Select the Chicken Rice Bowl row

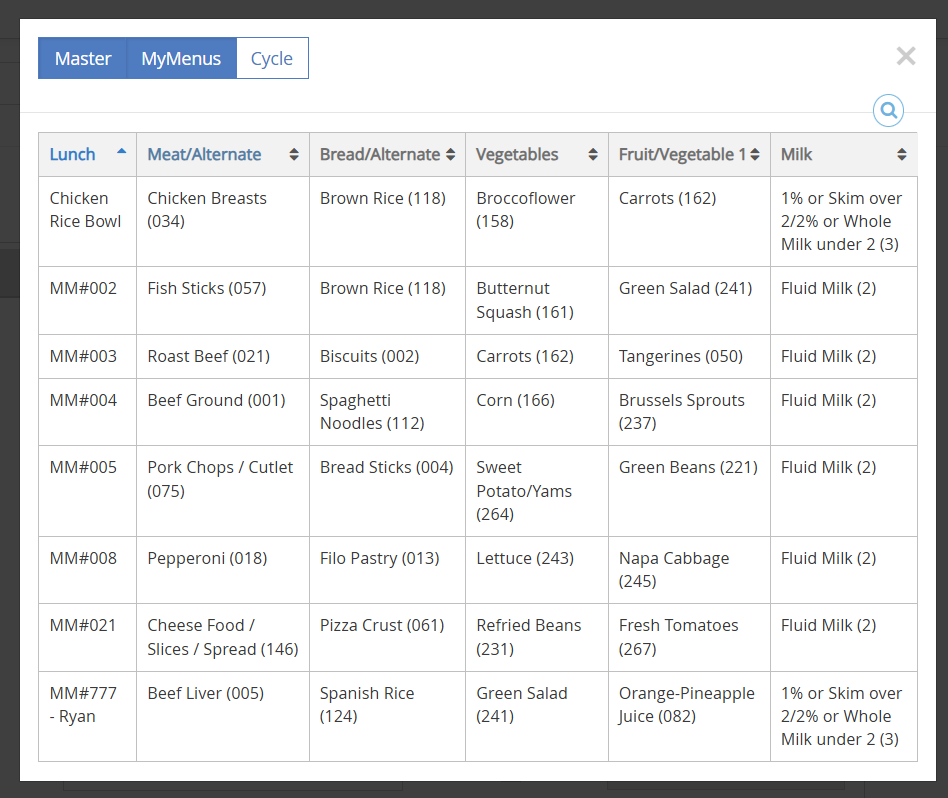86,210
